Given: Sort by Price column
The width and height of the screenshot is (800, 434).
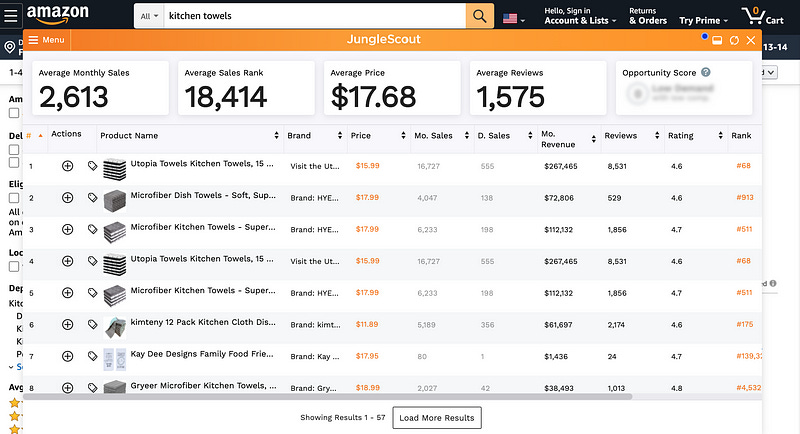Looking at the screenshot, I should click(x=403, y=136).
